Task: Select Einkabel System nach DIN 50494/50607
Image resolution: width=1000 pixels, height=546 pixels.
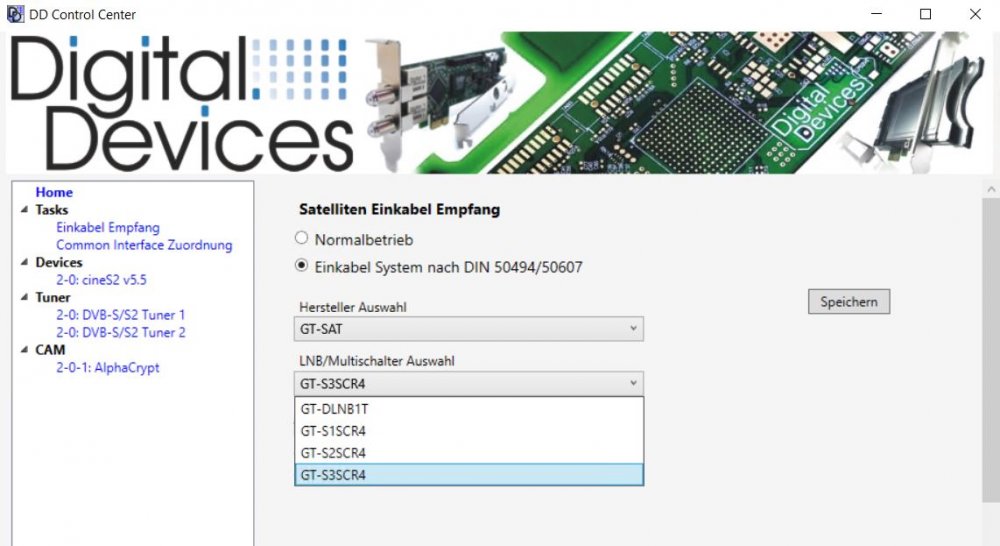Action: pos(301,265)
